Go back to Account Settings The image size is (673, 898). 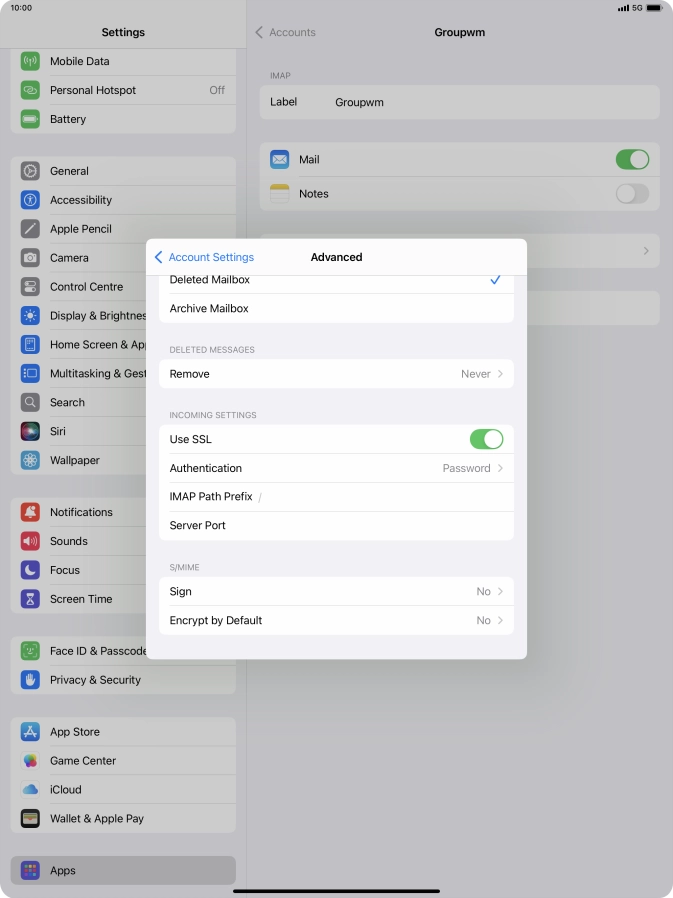point(205,257)
